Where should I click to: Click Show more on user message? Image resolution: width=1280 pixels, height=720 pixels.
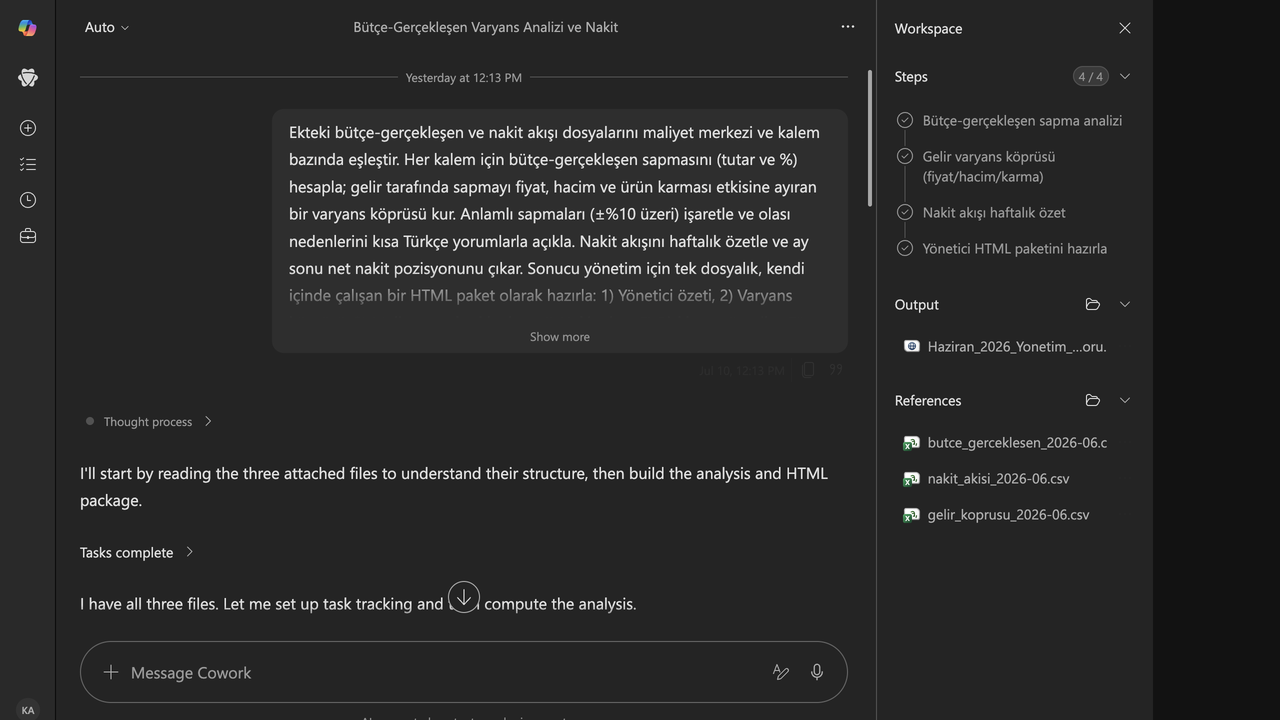pos(560,337)
